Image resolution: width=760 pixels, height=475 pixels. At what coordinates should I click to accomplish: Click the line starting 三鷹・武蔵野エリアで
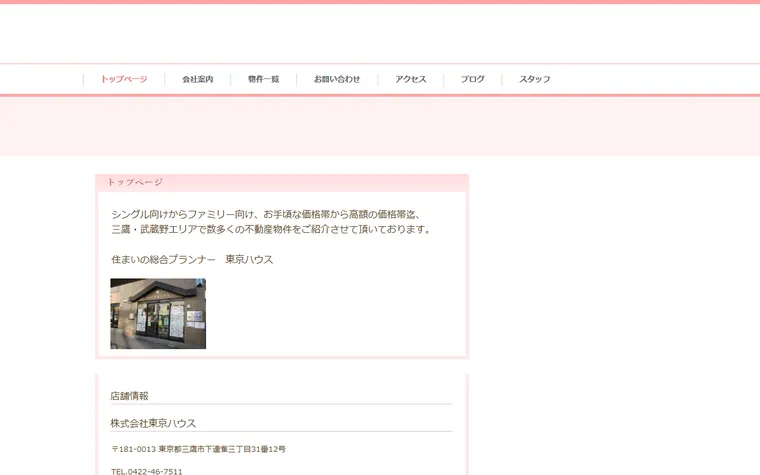pos(271,229)
